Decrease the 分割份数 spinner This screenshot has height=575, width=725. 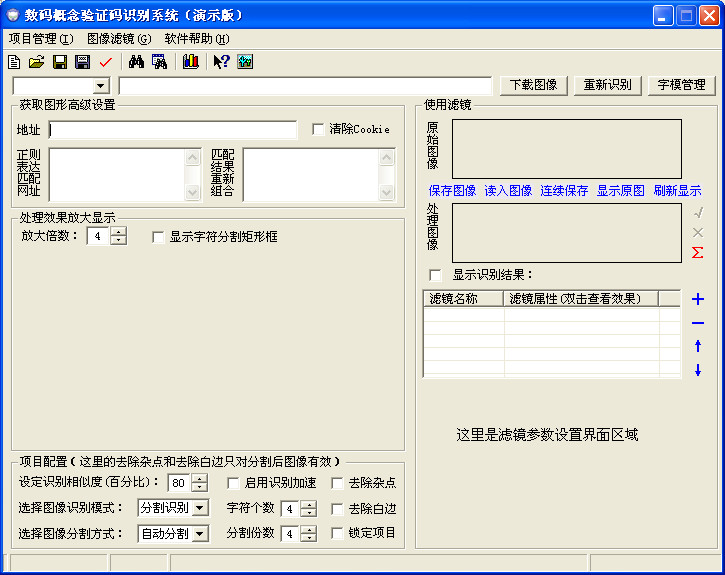point(308,538)
